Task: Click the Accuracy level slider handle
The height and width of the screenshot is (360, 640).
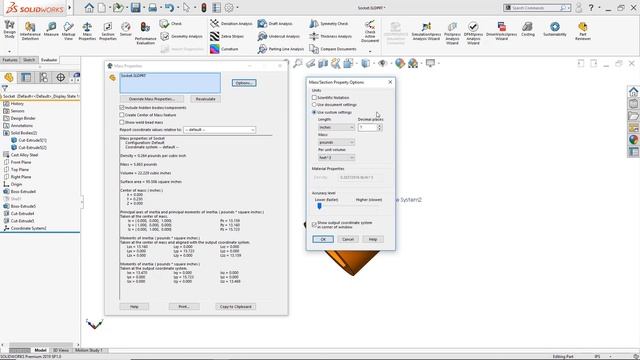Action: tap(320, 207)
